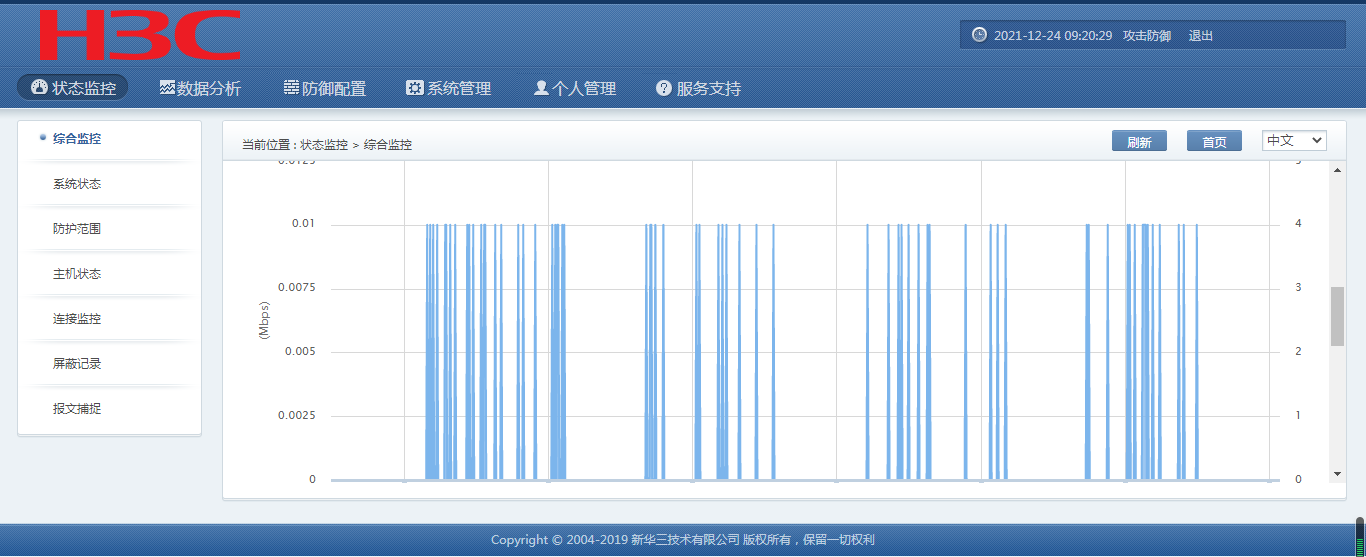The height and width of the screenshot is (557, 1366).
Task: Click the 0.0025 y-axis label
Action: pyautogui.click(x=299, y=416)
